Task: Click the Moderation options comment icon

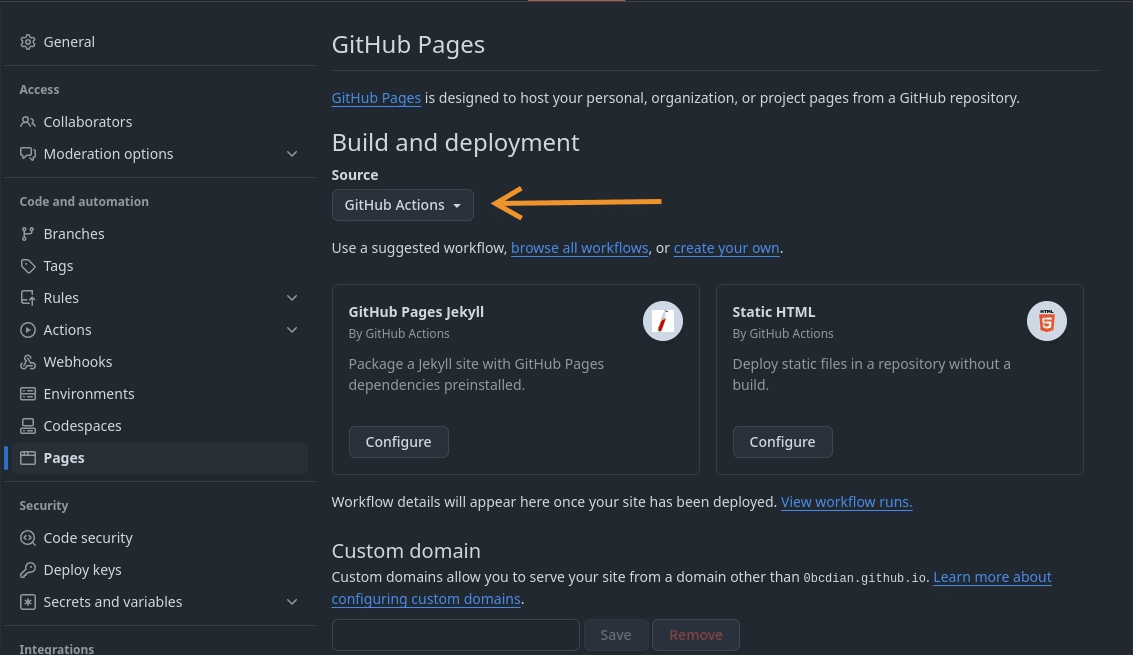Action: pos(27,154)
